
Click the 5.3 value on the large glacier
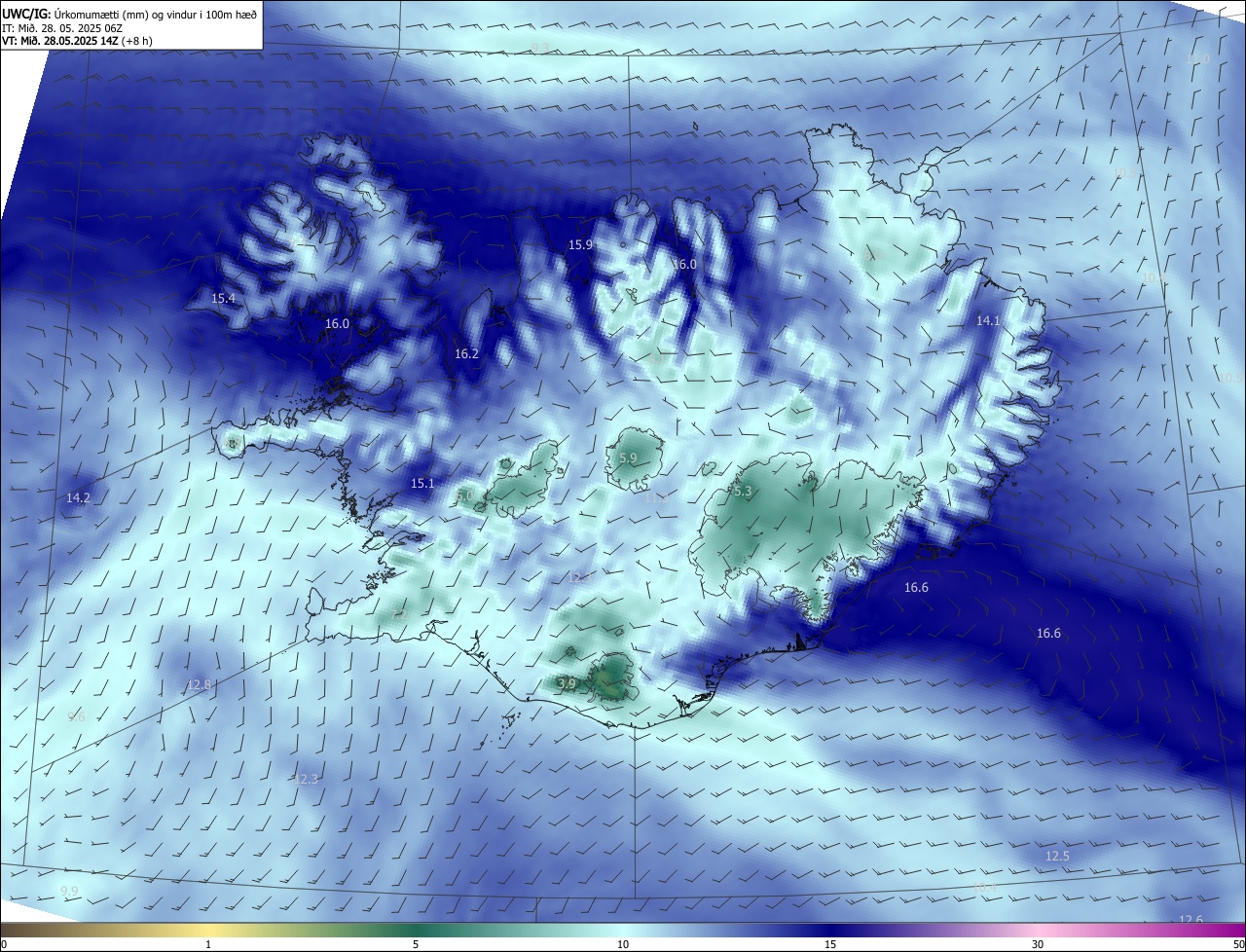point(743,492)
